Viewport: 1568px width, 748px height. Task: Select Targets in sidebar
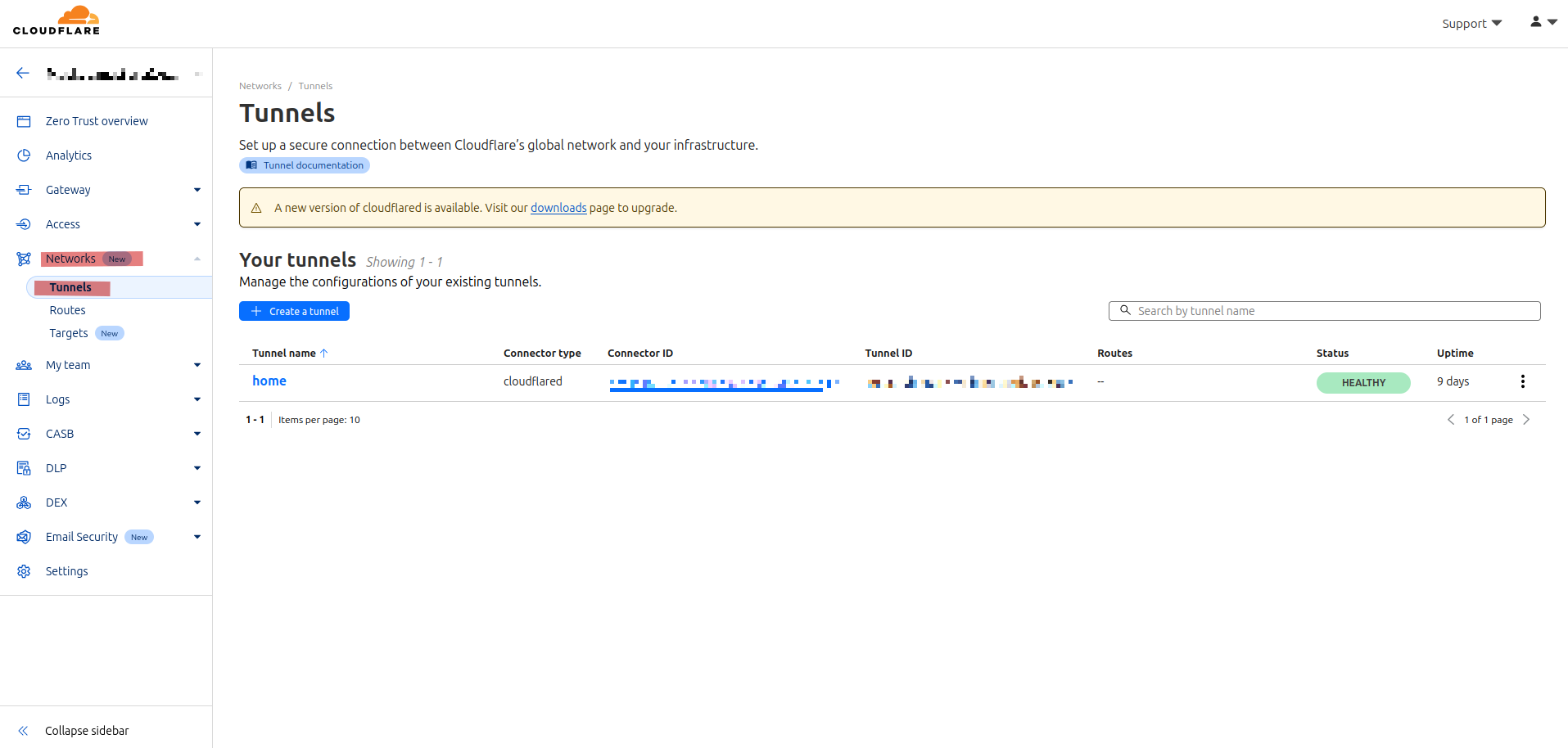(69, 333)
